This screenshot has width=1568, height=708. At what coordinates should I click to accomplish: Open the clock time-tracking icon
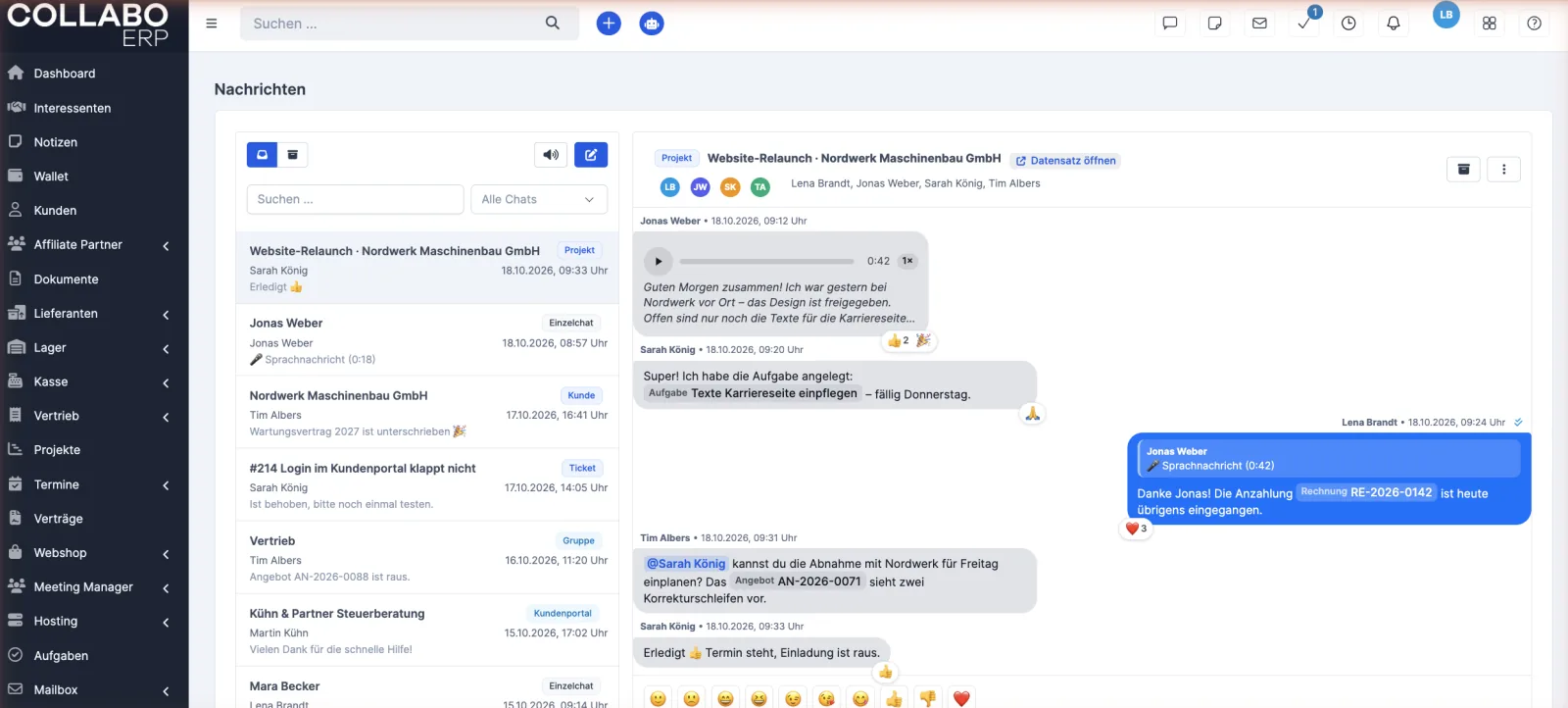(1348, 24)
